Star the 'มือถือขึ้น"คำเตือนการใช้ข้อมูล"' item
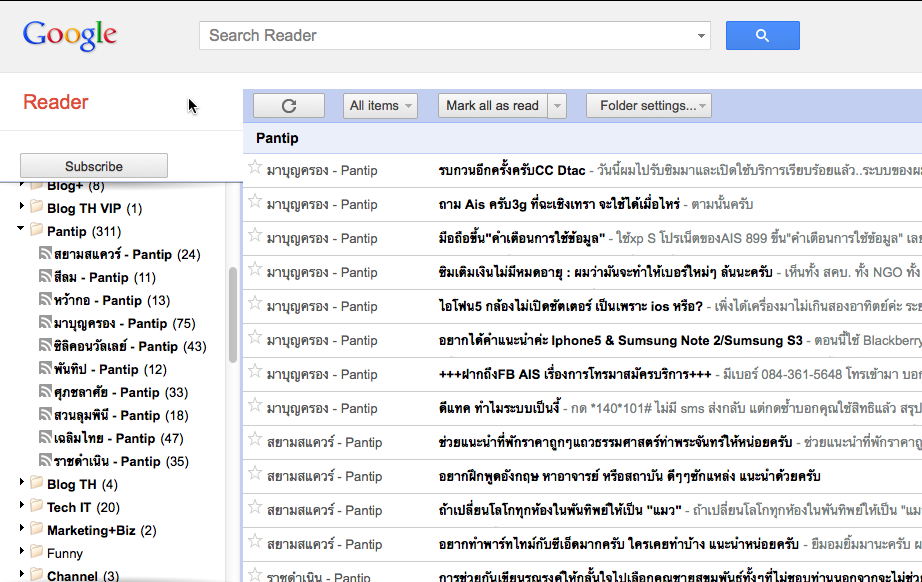Screen dimensions: 922x582 [255, 236]
